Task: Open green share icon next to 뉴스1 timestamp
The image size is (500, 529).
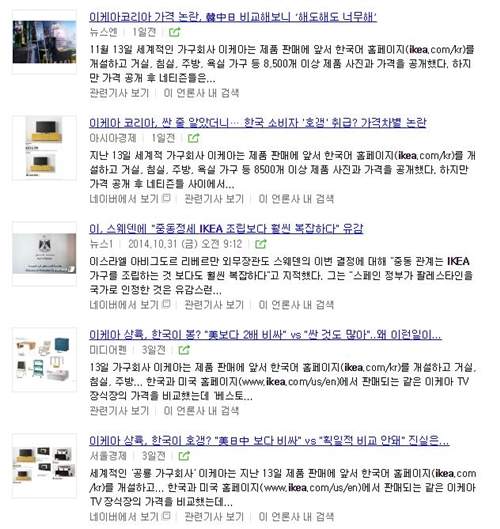Action: [x=261, y=244]
